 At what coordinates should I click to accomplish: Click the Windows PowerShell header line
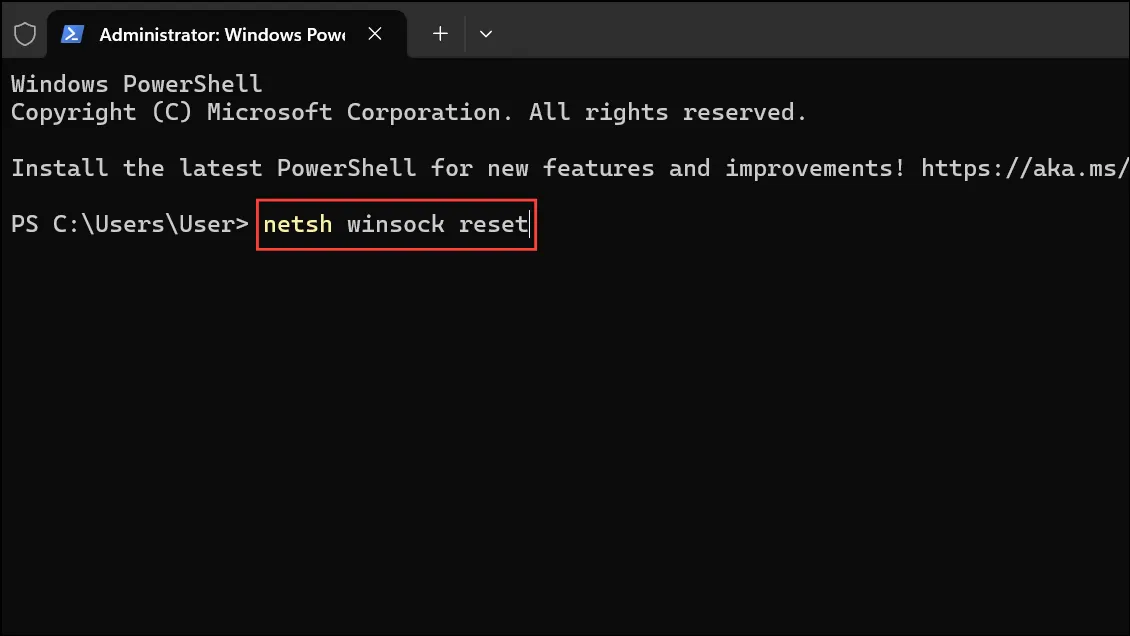tap(136, 84)
